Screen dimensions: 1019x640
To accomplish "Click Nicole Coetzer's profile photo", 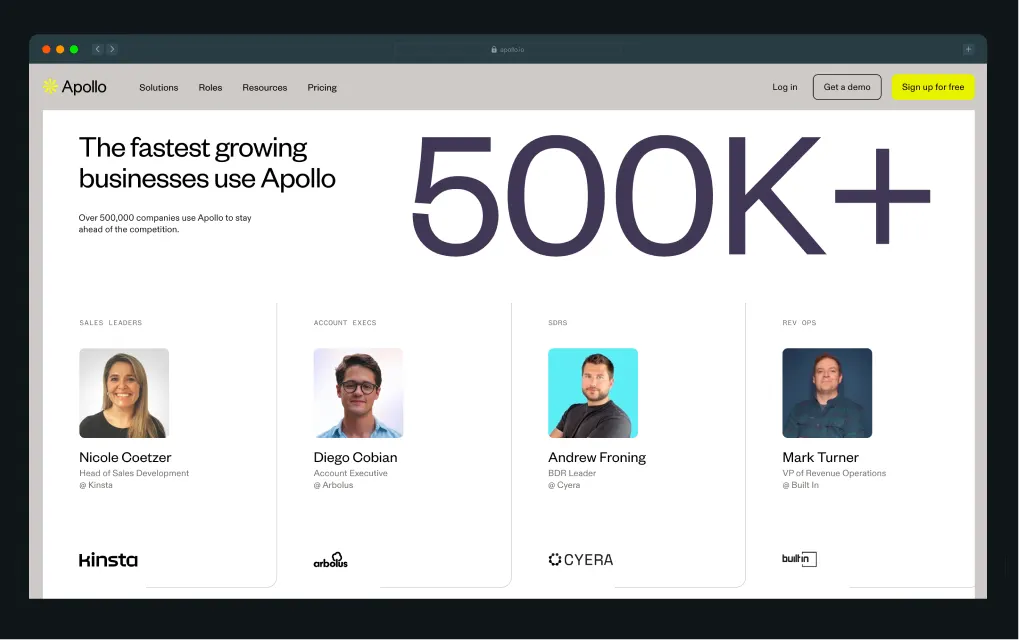I will click(x=124, y=393).
